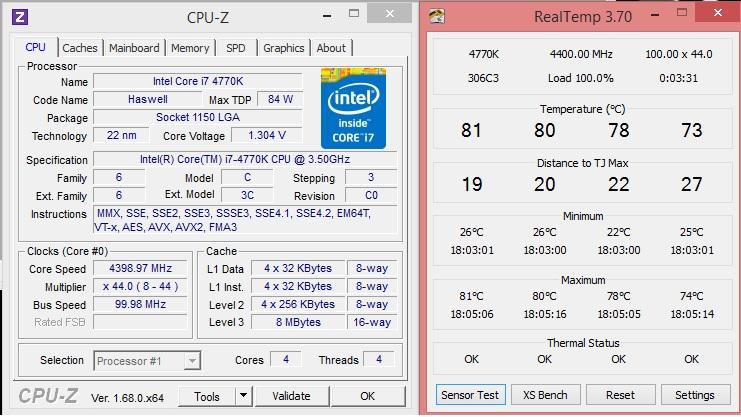Click the Level 3 cache value 8 MBytes

(298, 322)
